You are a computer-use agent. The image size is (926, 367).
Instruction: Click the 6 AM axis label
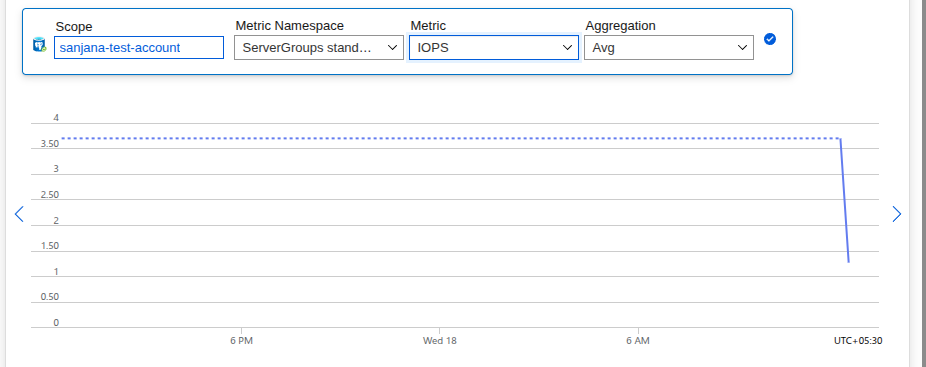(x=638, y=340)
